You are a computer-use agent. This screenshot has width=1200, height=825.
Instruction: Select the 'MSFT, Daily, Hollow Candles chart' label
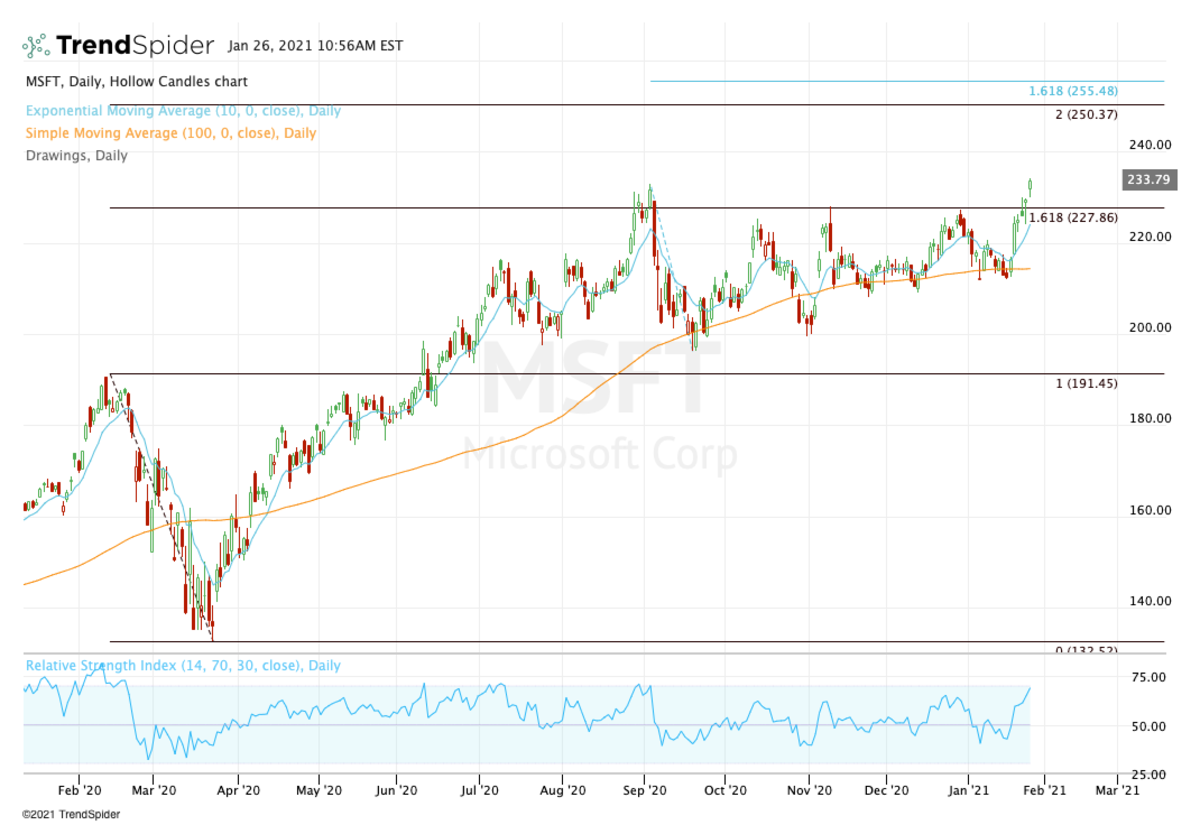135,82
